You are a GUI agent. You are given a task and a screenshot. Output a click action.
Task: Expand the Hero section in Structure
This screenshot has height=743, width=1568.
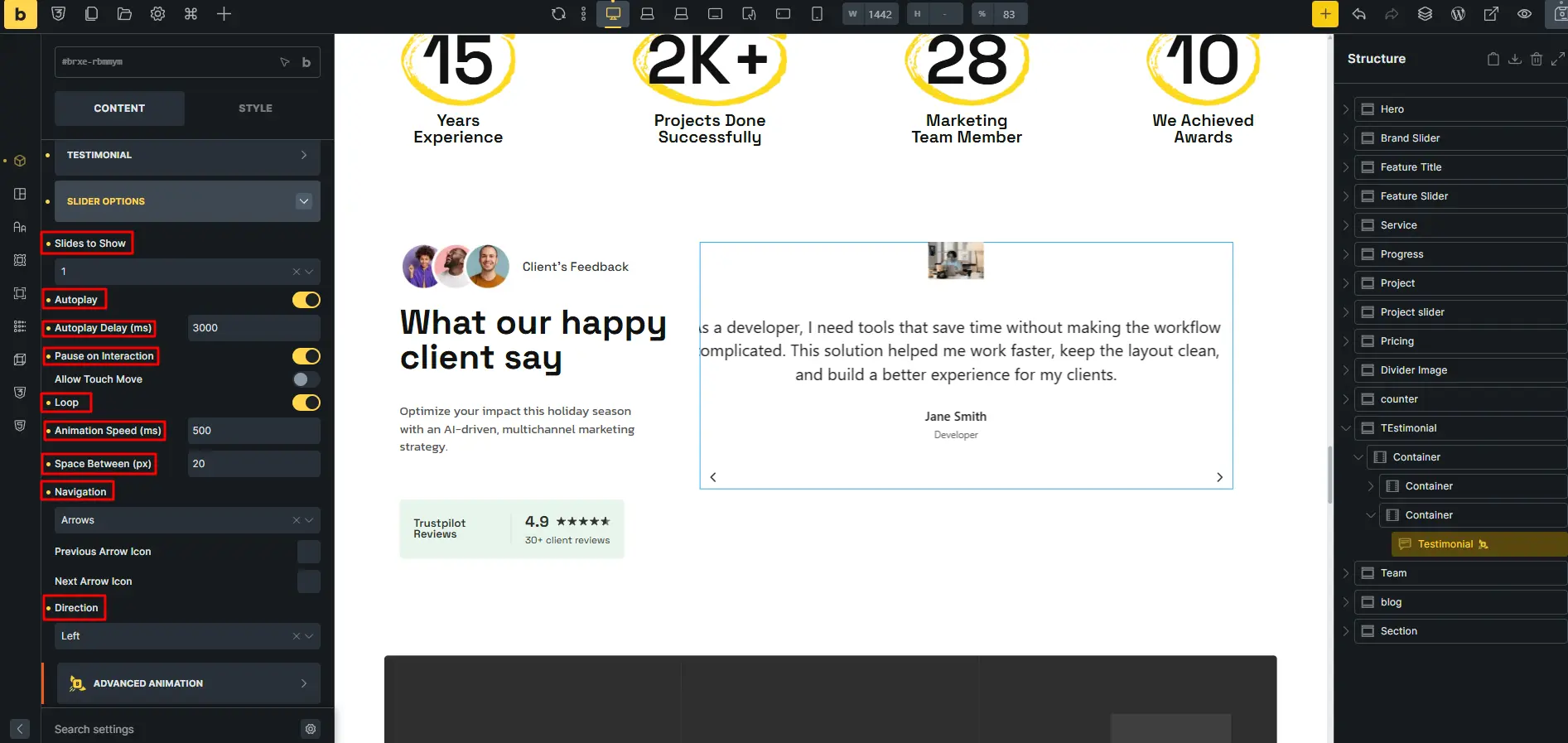click(x=1345, y=109)
